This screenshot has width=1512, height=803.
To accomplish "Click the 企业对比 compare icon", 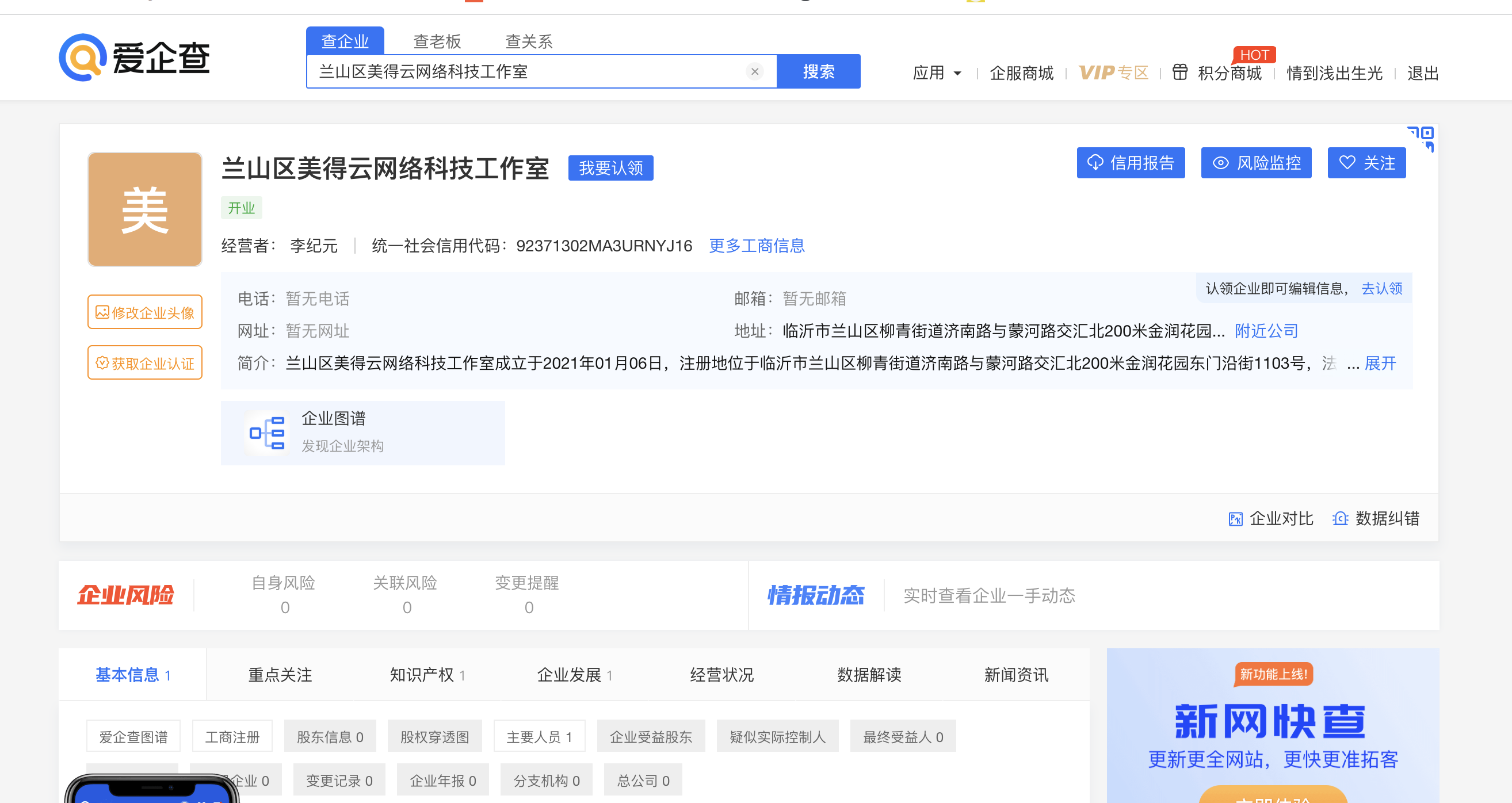I will tap(1235, 519).
